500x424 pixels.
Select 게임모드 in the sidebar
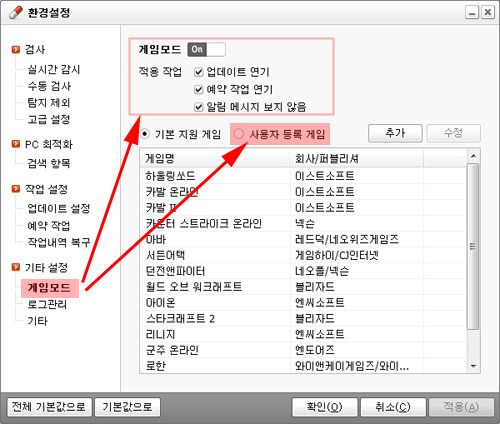(49, 288)
